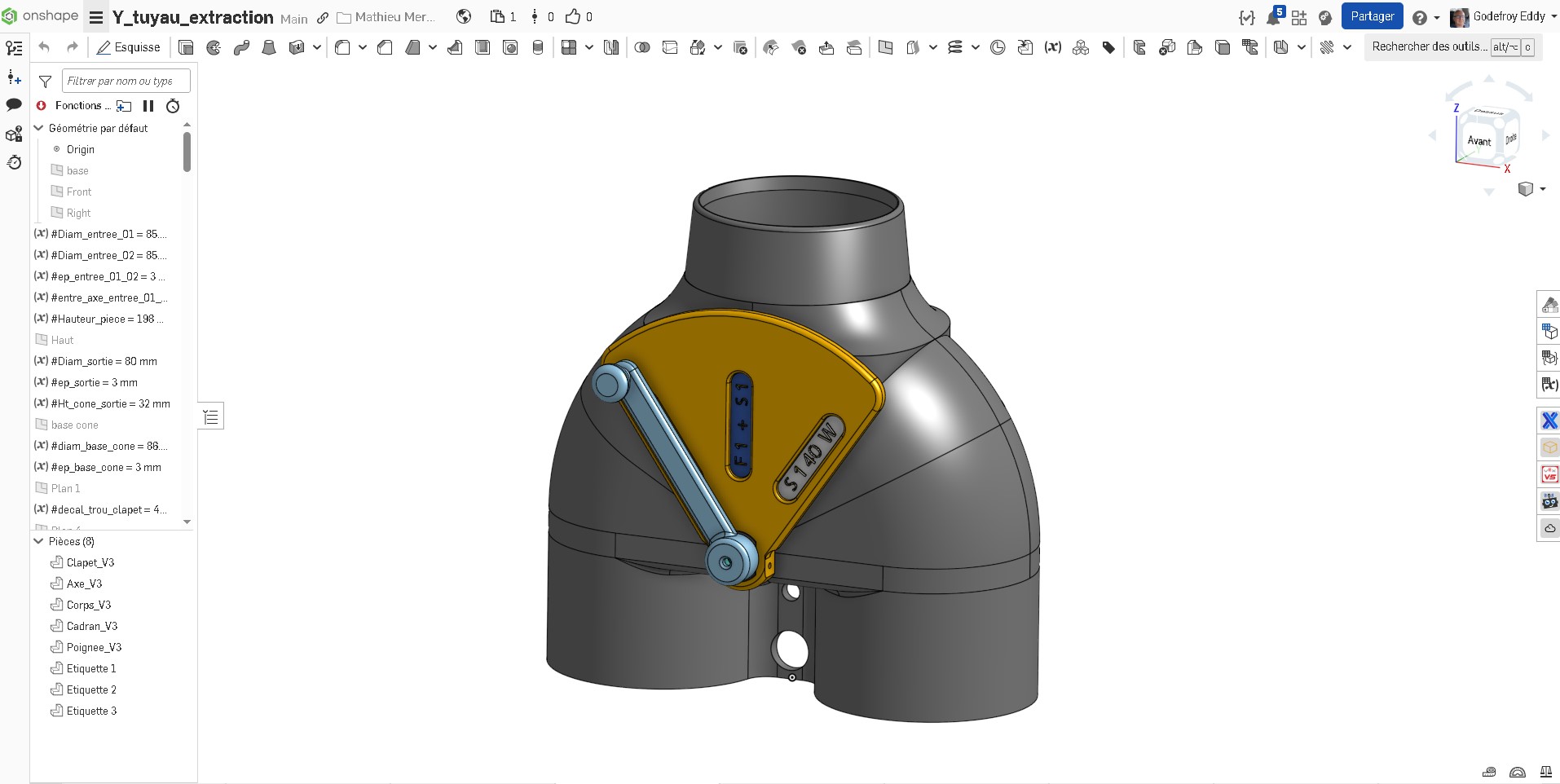Open the view cube display dropdown
Image resolution: width=1560 pixels, height=784 pixels.
pos(1532,189)
